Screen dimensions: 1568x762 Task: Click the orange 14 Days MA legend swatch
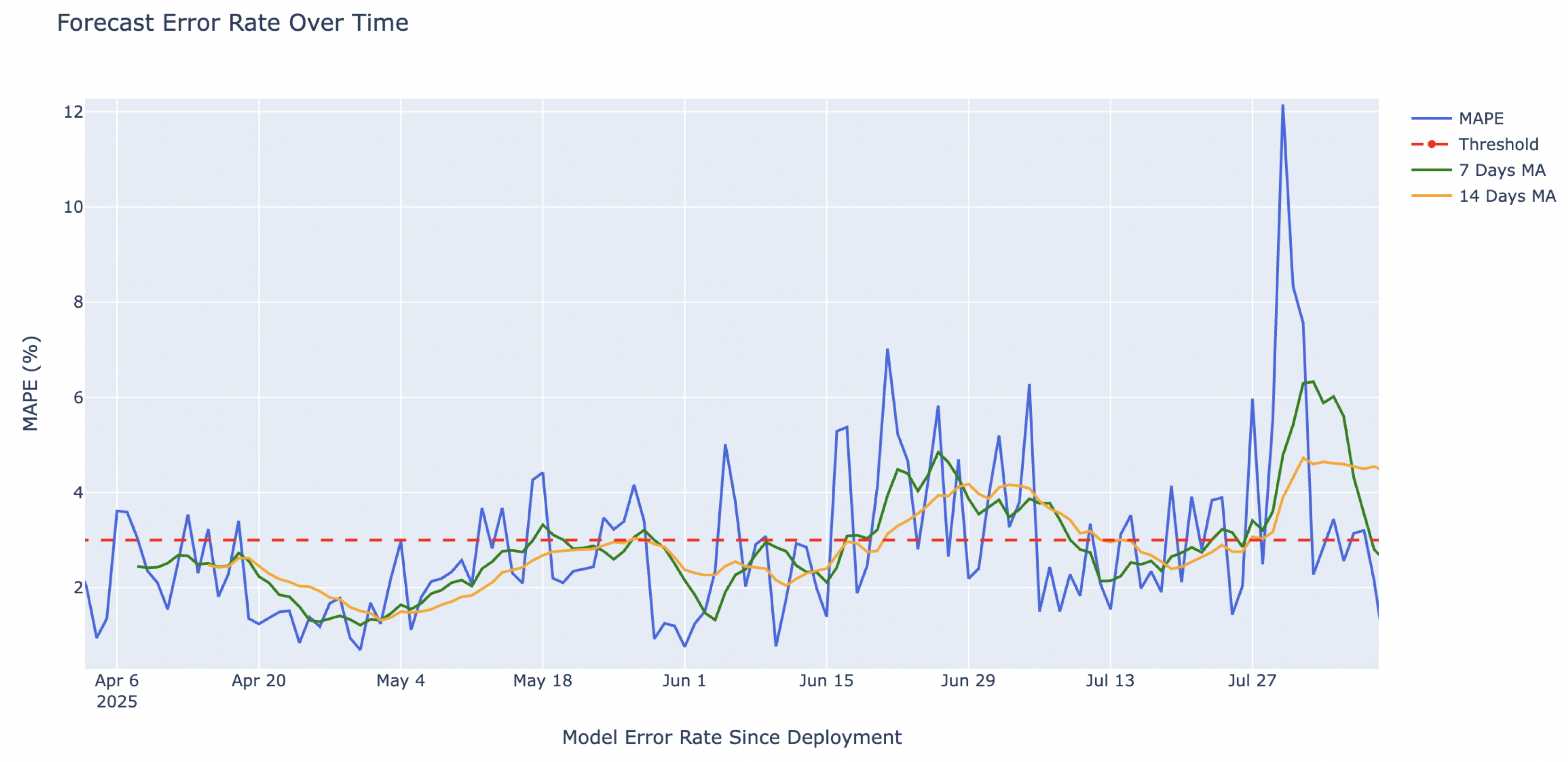pos(1431,196)
